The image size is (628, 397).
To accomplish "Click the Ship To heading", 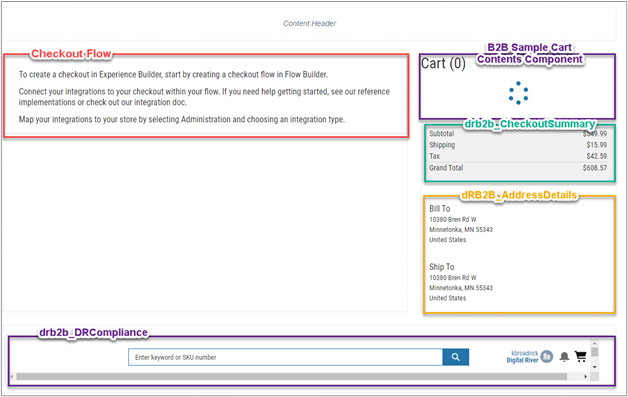I will (x=441, y=267).
